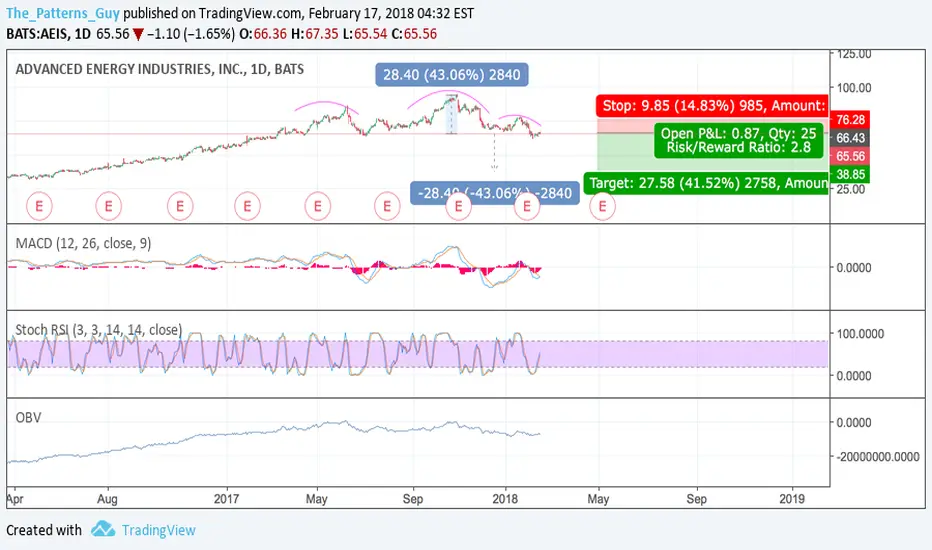The image size is (932, 550).
Task: Click the Stoch RSI 100.0000 axis value
Action: click(x=860, y=334)
